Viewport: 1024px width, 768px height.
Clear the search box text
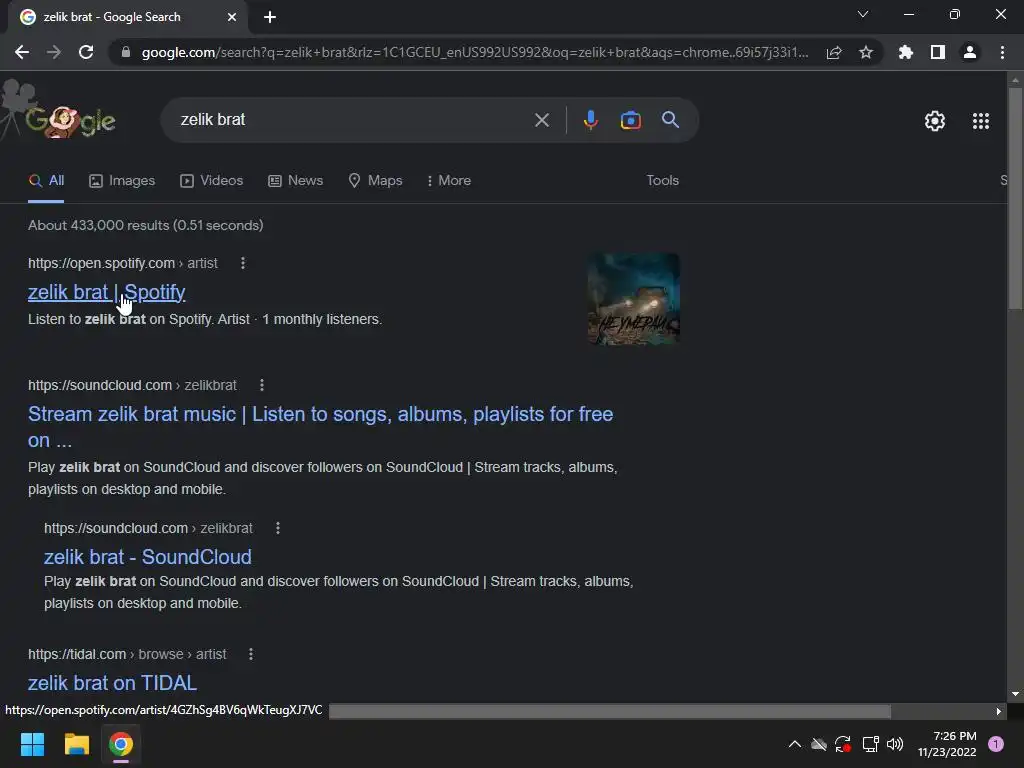tap(541, 120)
